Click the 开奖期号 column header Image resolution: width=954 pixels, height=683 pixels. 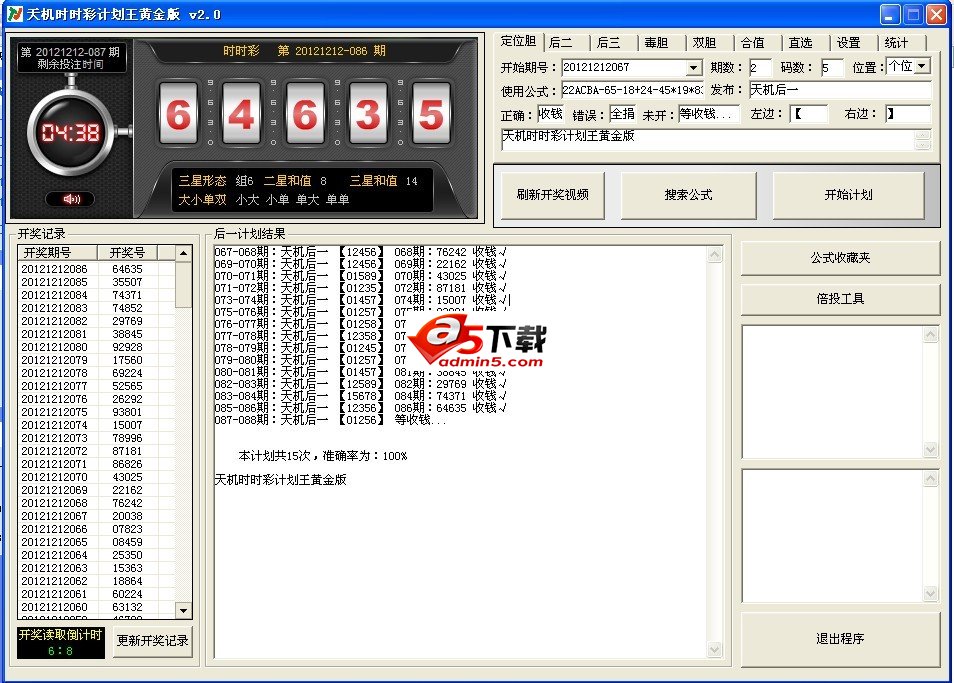[x=58, y=252]
